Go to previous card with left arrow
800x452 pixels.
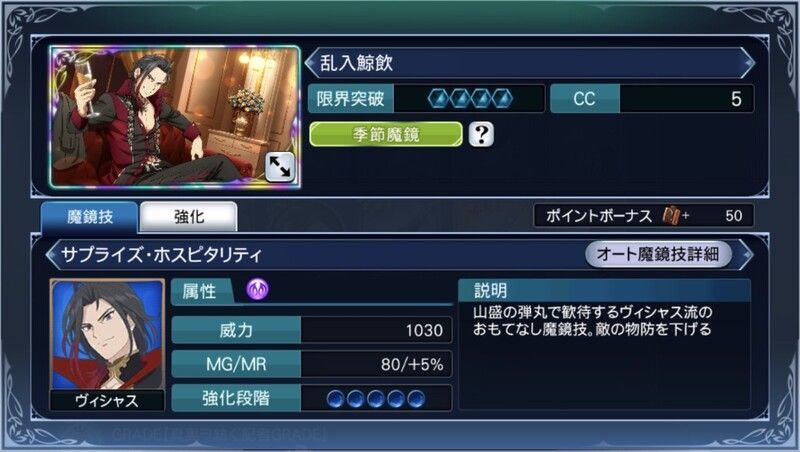(x=311, y=63)
